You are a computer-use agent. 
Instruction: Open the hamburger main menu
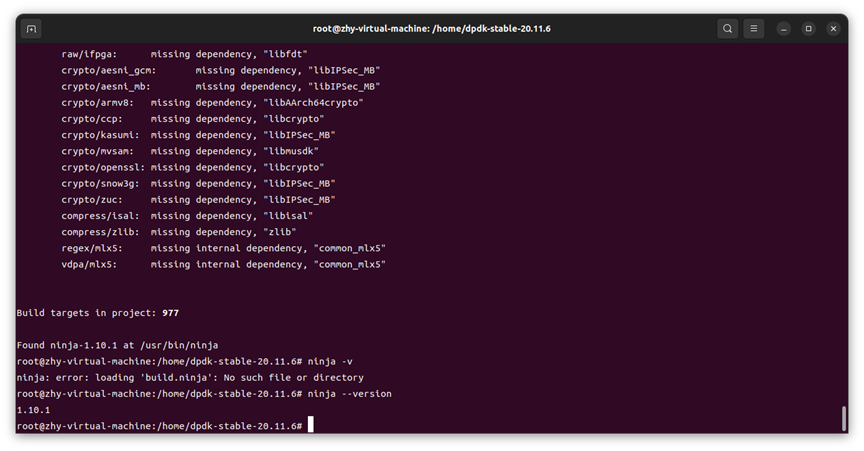coord(754,28)
